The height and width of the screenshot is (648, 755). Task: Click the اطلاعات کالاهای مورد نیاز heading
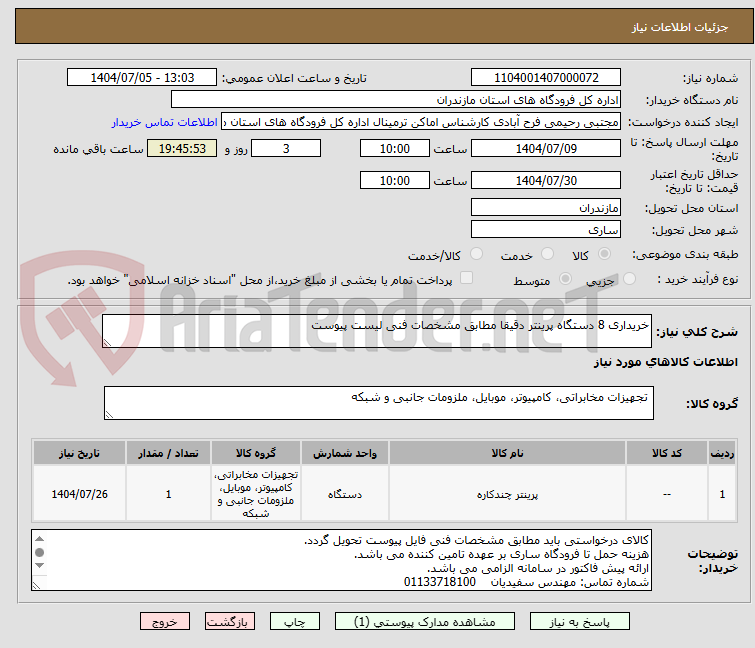pos(665,362)
